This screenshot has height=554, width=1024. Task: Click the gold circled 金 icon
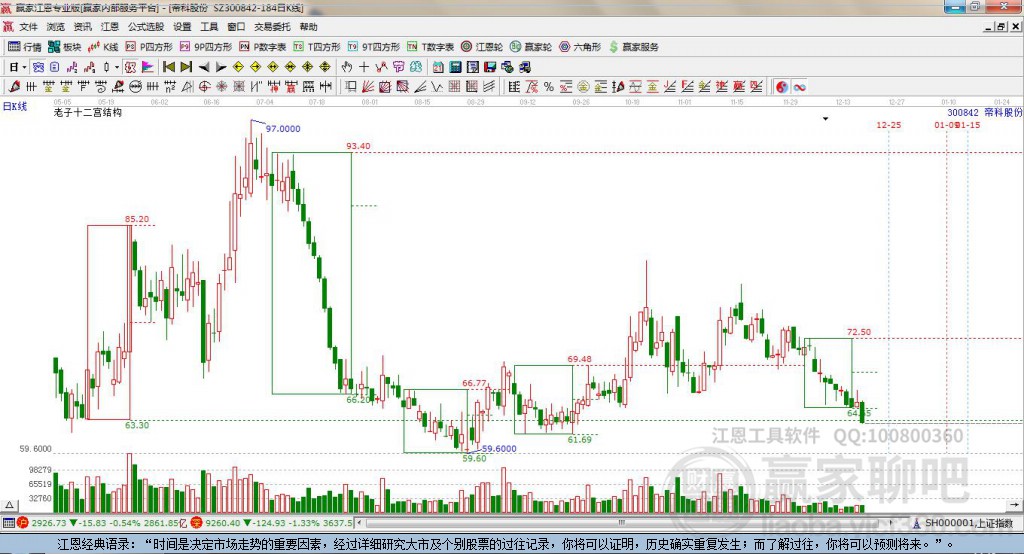point(583,86)
